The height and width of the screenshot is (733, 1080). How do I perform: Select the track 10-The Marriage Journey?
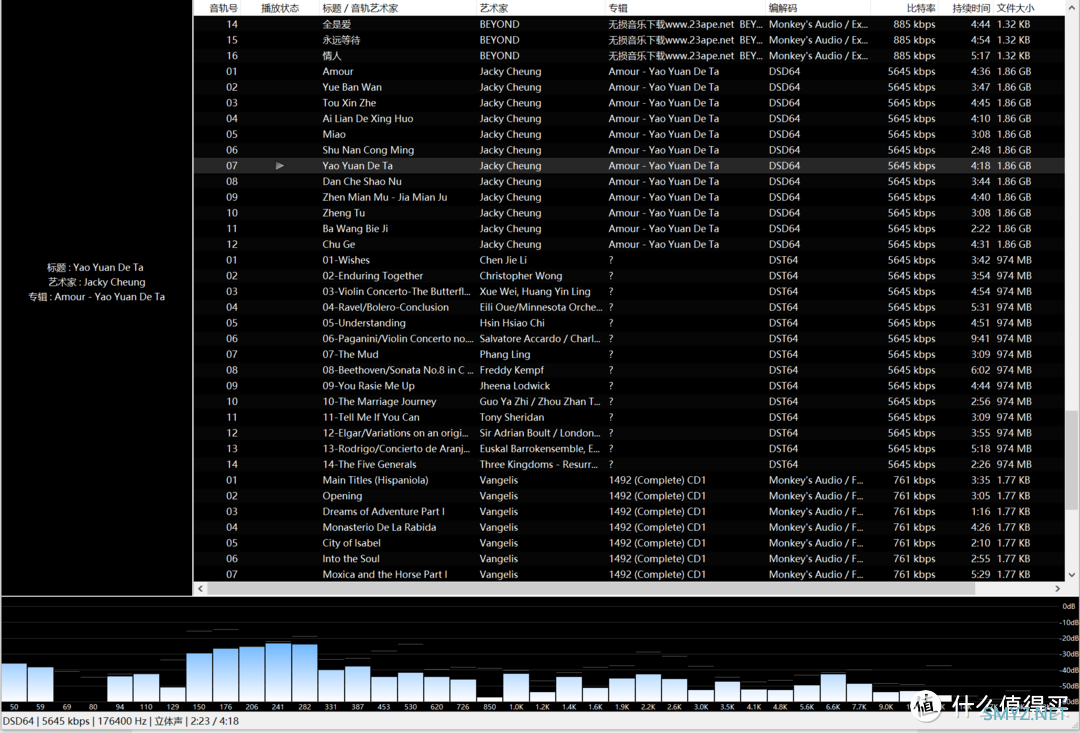(380, 402)
